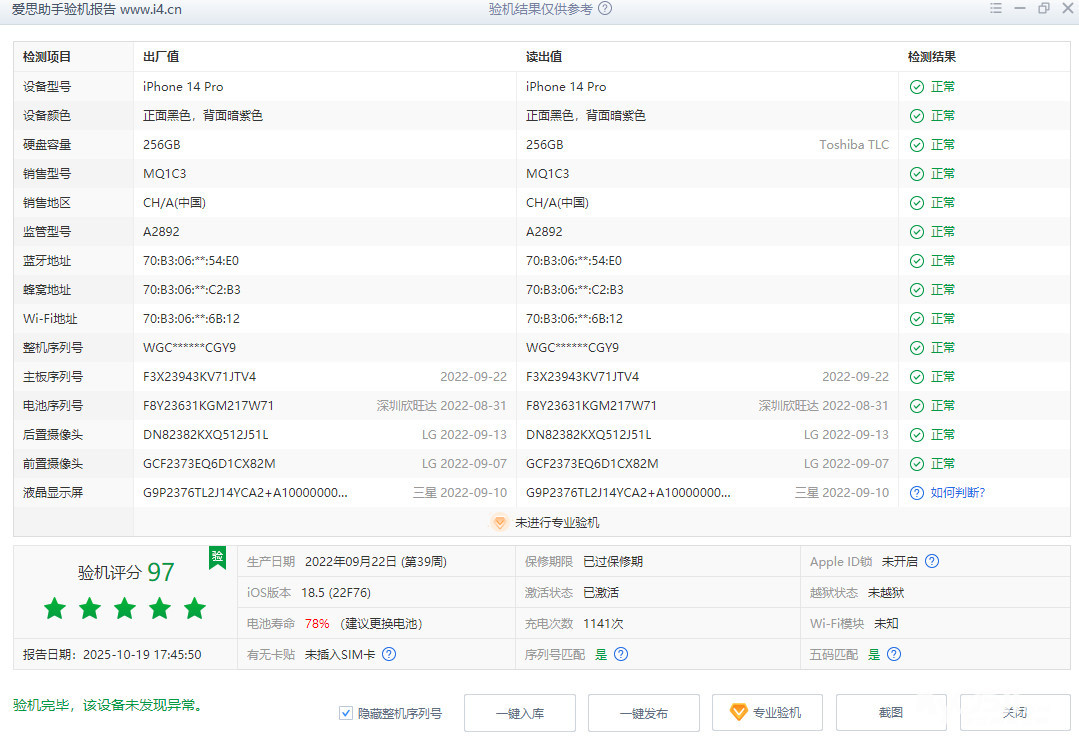Click help icon next to 序列号匹配

click(621, 654)
